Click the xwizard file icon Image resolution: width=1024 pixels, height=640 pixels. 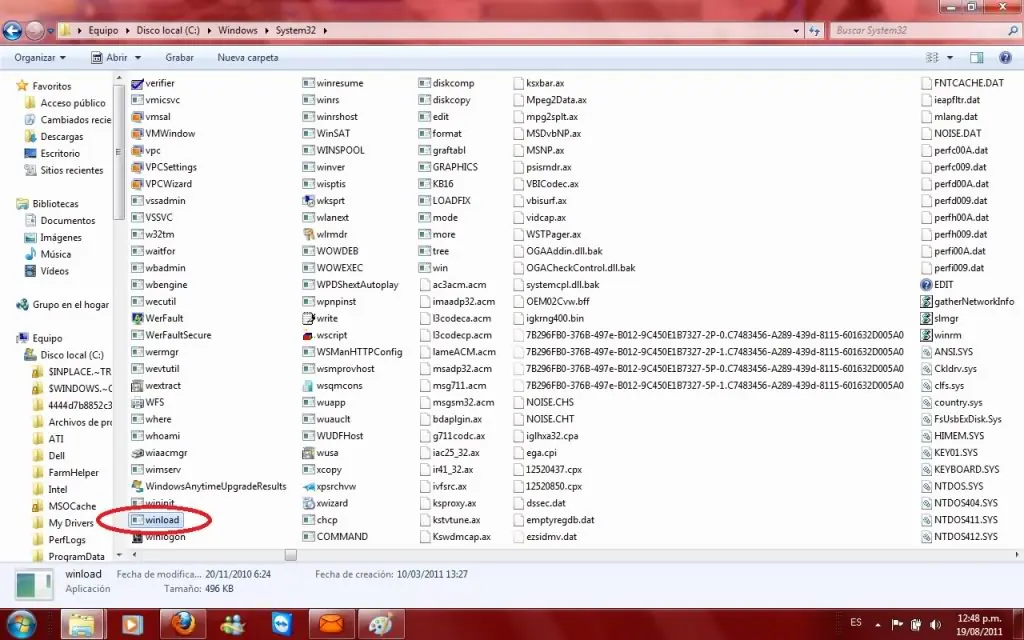point(308,503)
